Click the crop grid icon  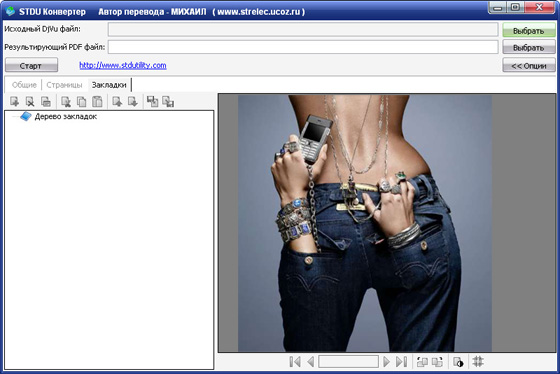point(478,361)
